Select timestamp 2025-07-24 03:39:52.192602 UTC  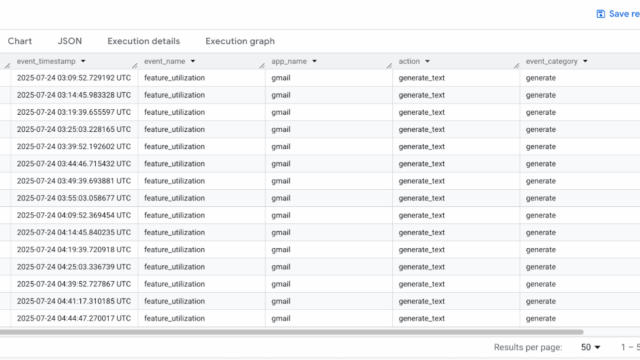[74, 147]
